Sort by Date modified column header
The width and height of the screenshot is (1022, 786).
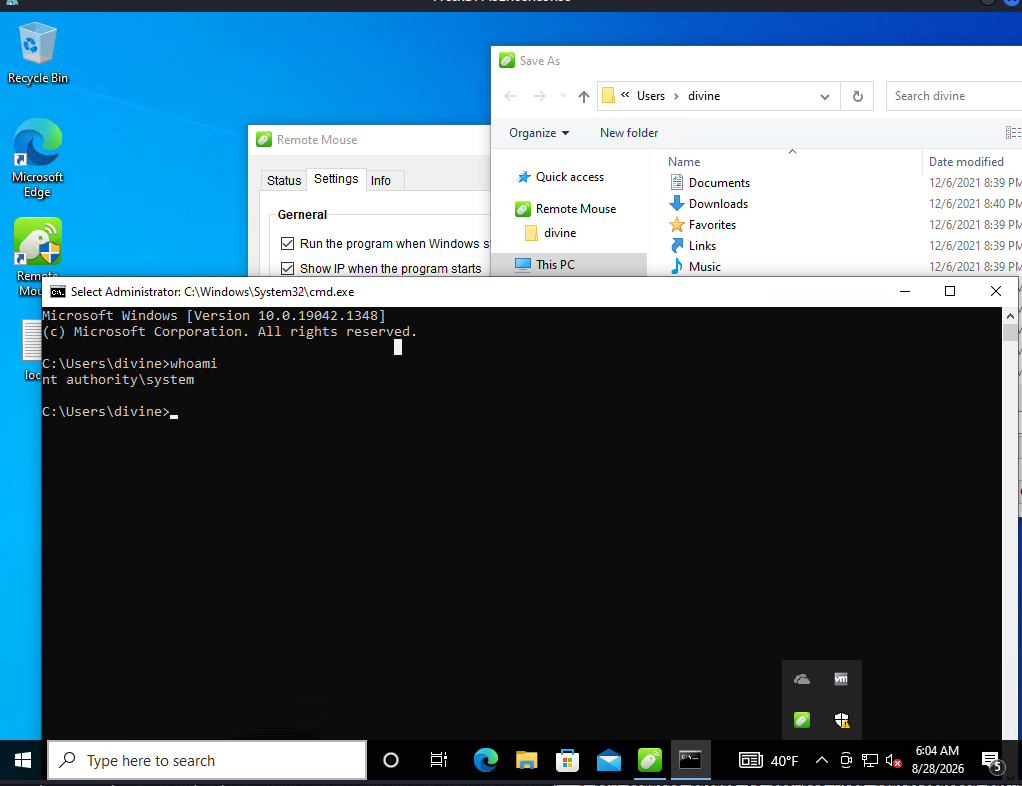coord(966,162)
